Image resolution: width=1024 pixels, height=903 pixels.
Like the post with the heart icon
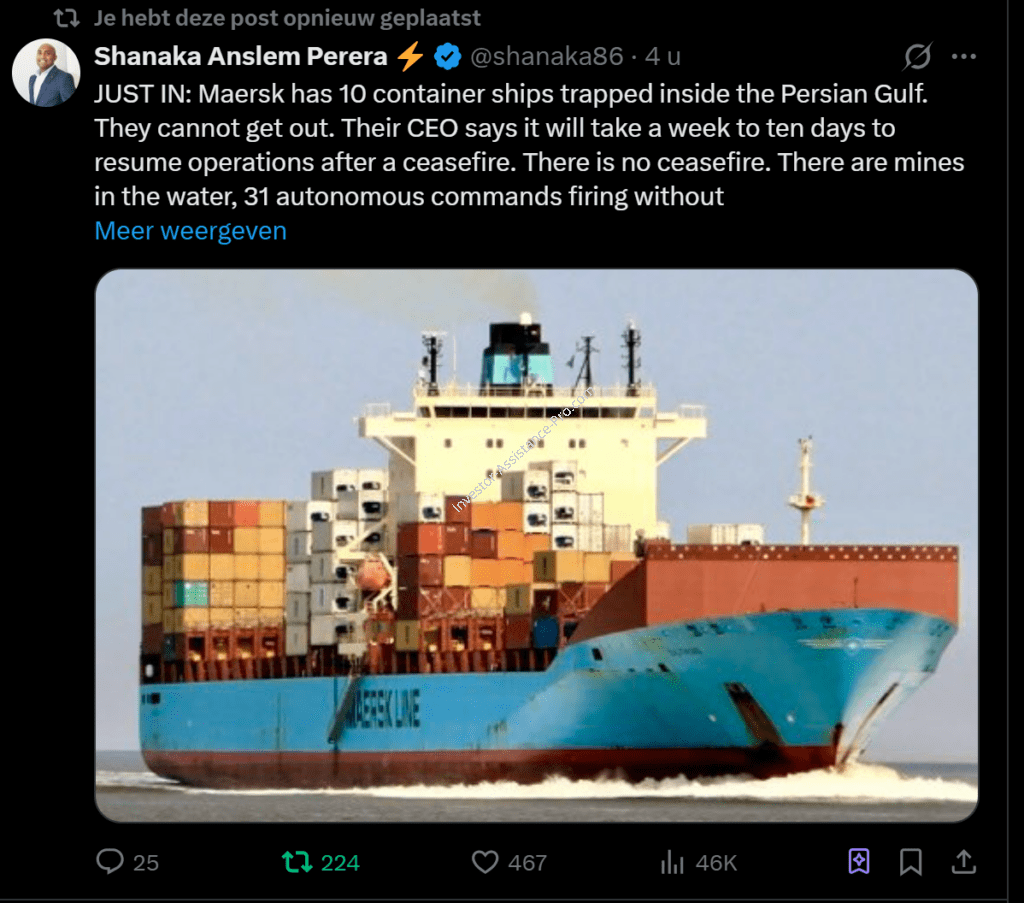point(485,862)
